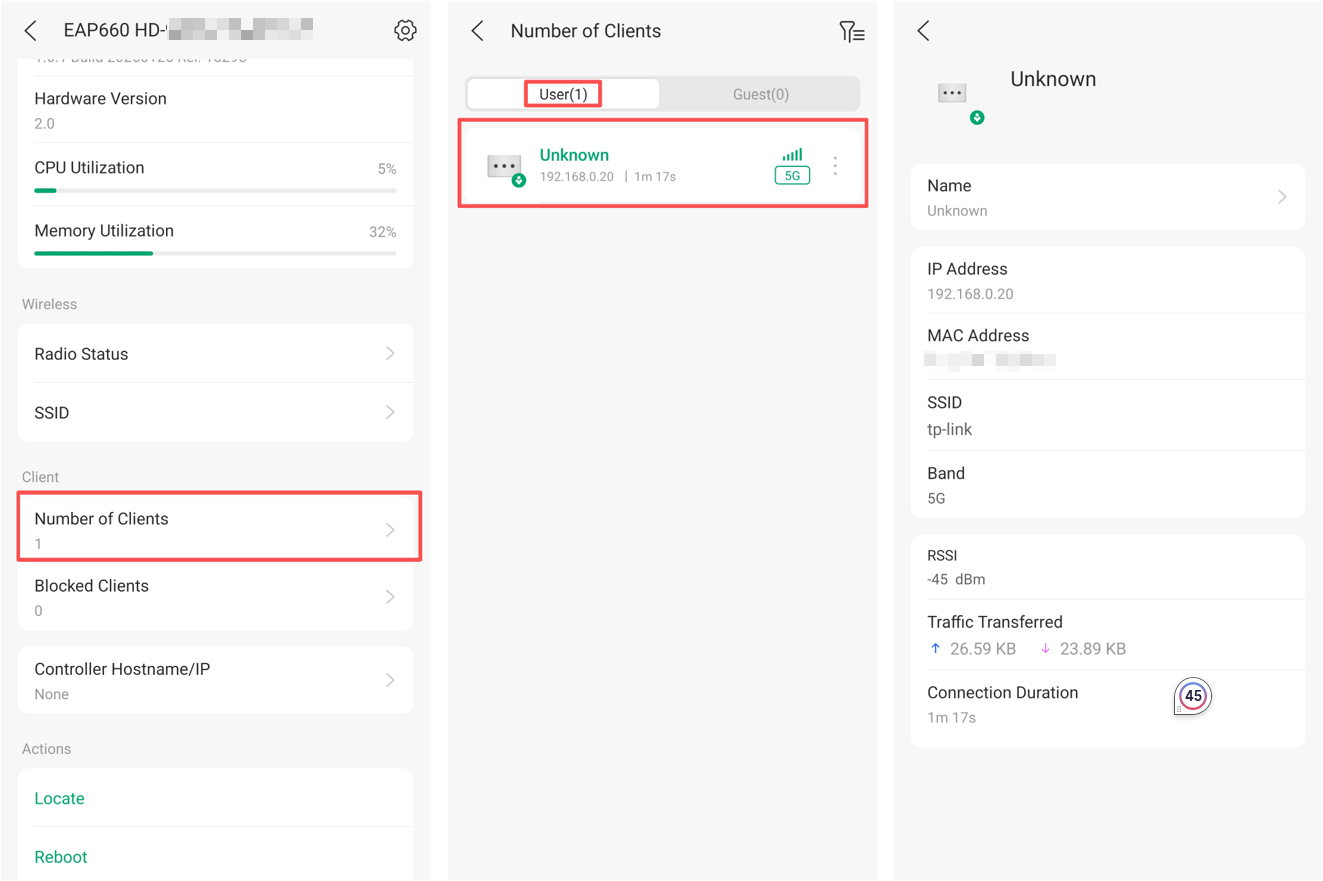Click the Unknown client device icon
1323x881 pixels.
505,165
